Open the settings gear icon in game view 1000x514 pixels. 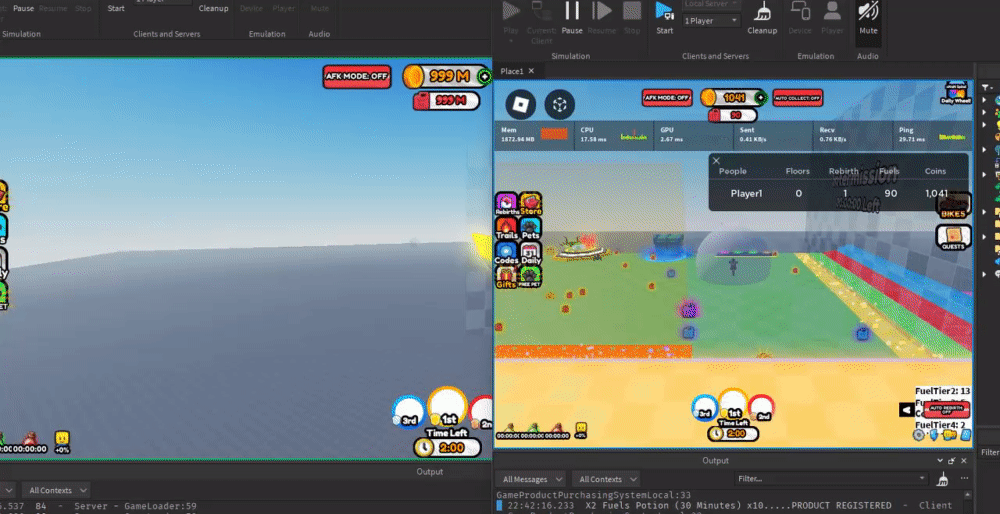pos(919,435)
